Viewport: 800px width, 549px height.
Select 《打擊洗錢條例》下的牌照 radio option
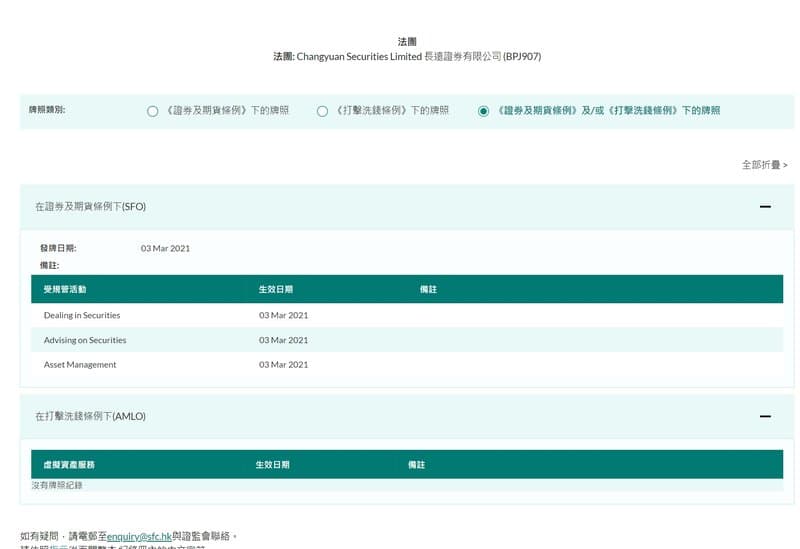pos(322,111)
